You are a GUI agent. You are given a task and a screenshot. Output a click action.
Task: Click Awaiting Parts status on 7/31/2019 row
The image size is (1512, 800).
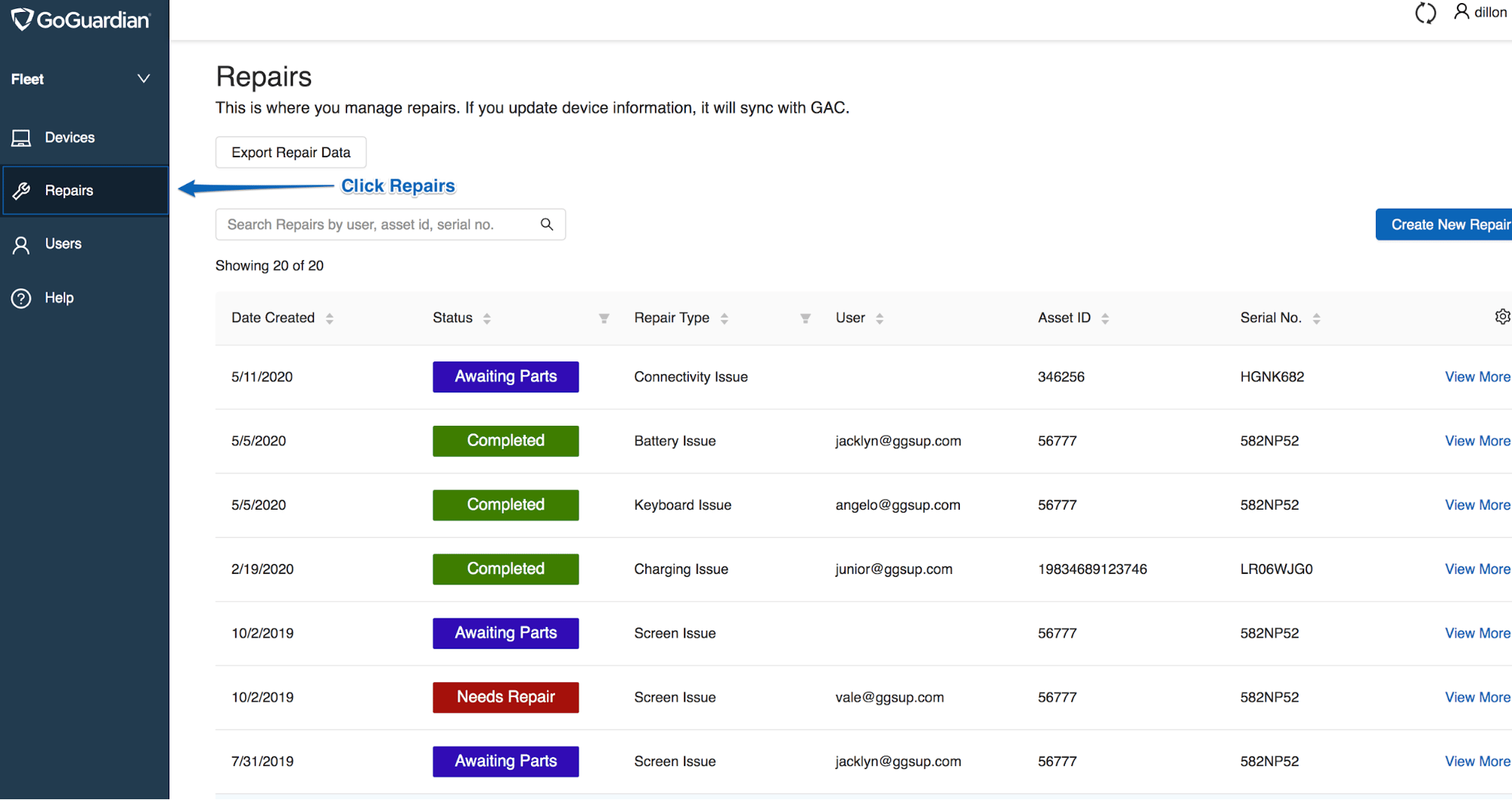tap(506, 761)
